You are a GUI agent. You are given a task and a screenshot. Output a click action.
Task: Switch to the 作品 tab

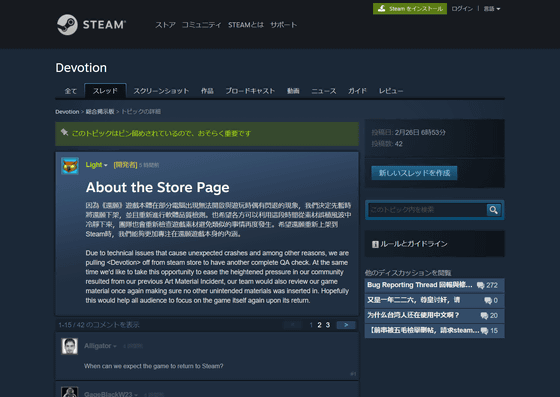pyautogui.click(x=207, y=91)
